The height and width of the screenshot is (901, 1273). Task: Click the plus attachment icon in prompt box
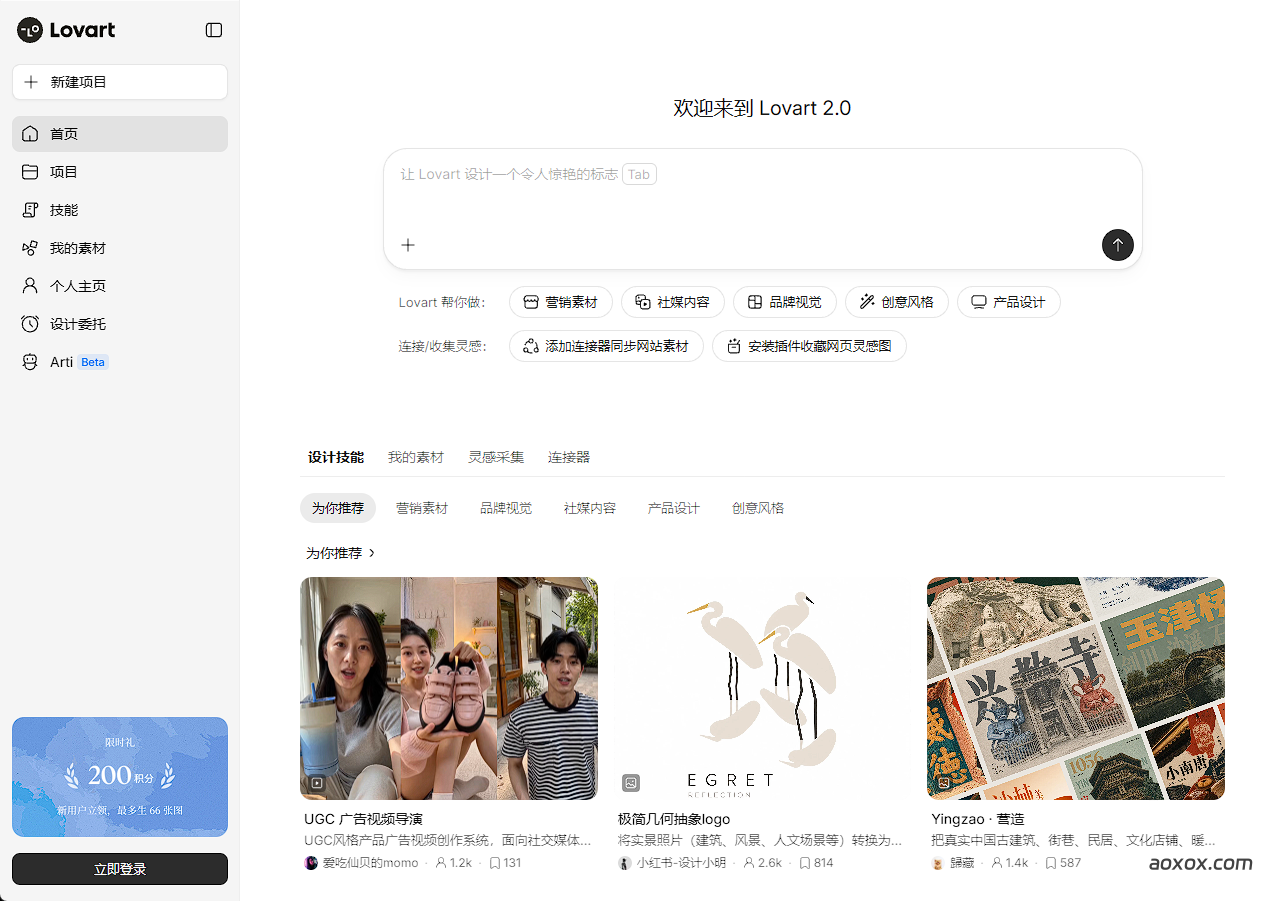coord(408,245)
